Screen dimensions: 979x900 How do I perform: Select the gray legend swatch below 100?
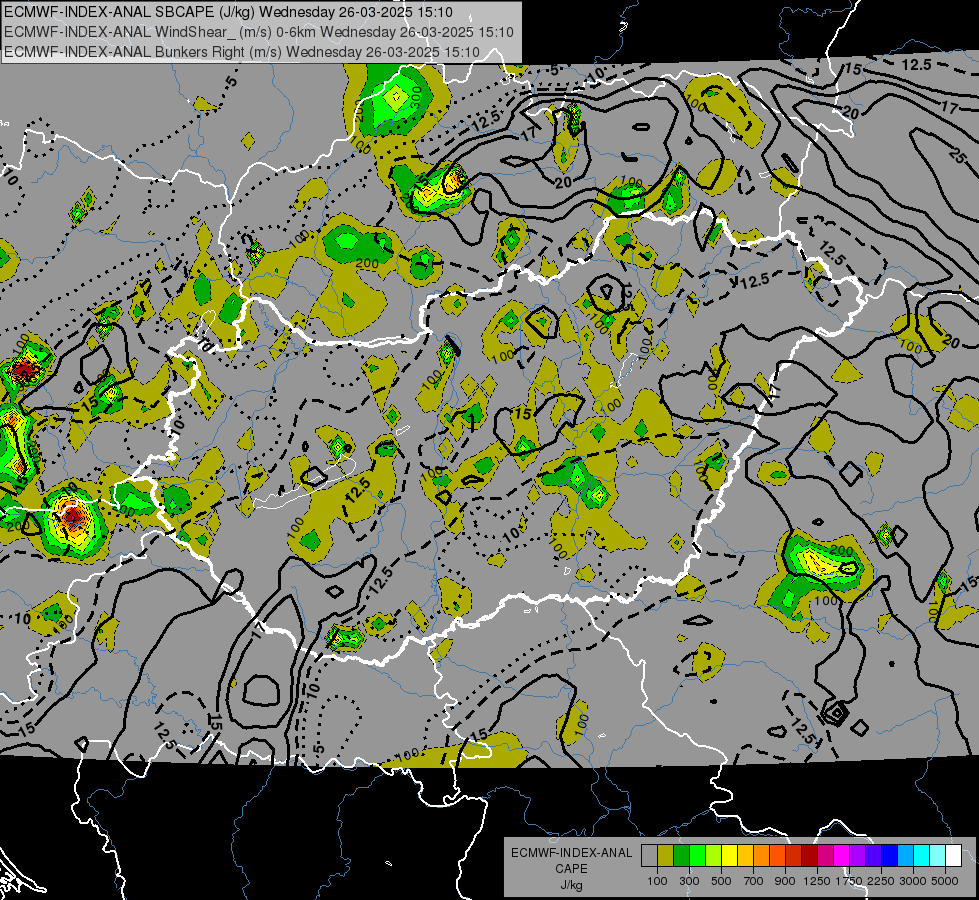point(649,856)
